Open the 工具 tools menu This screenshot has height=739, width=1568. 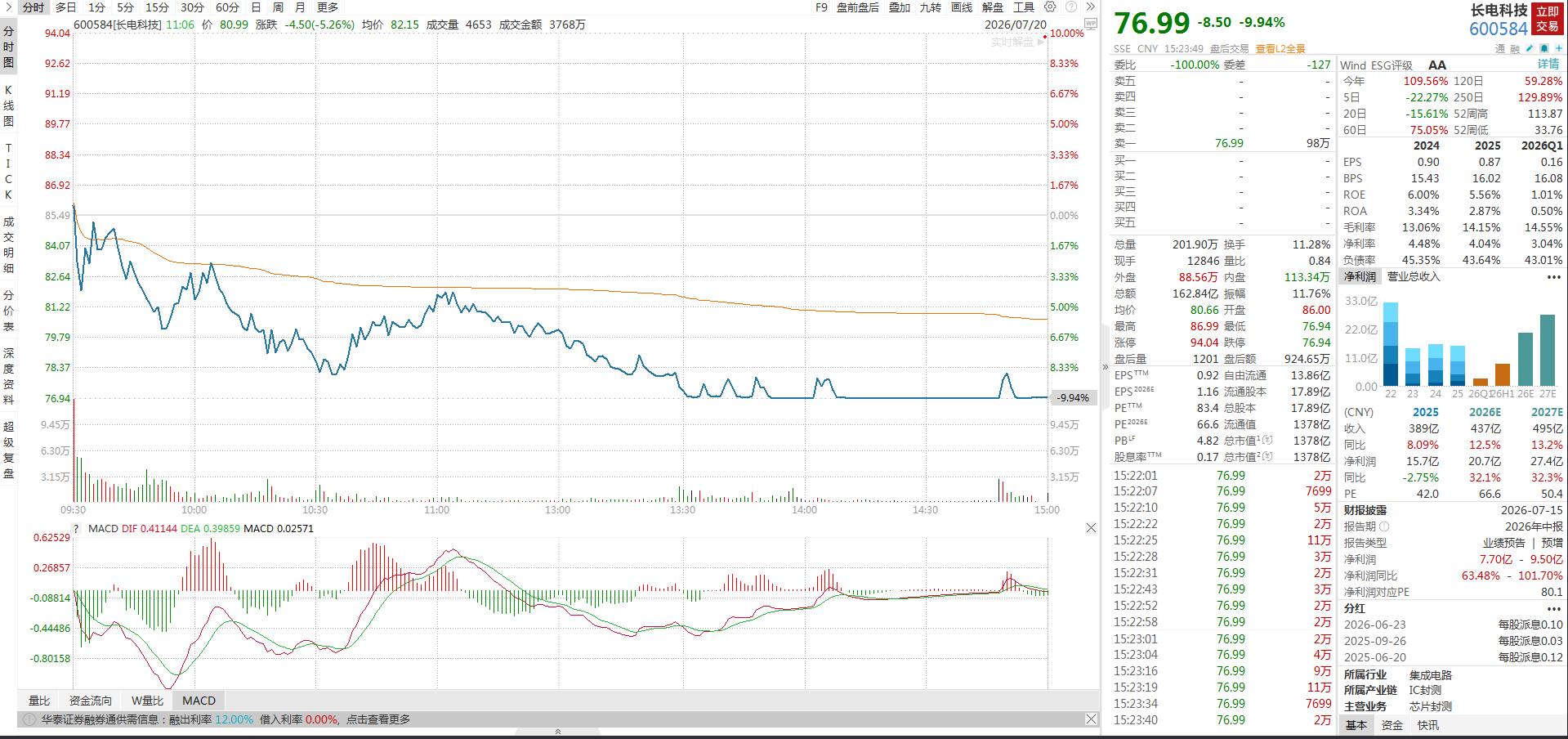[x=1024, y=7]
